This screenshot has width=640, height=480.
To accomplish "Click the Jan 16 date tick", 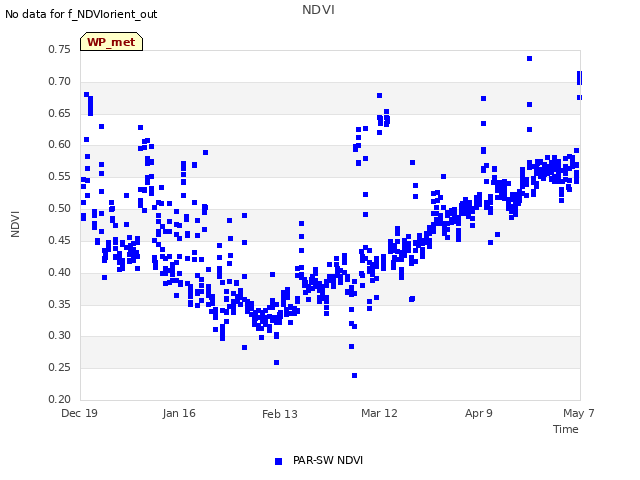I will pyautogui.click(x=179, y=413).
